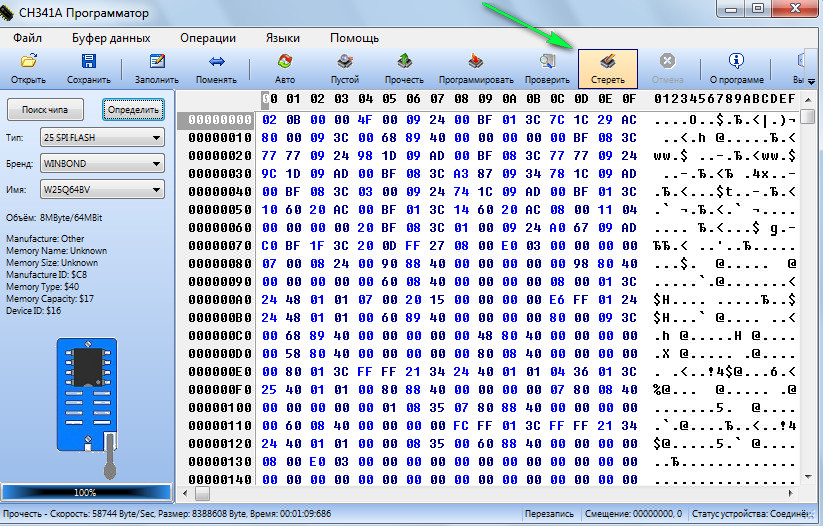Click the 100% progress bar
This screenshot has width=823, height=526.
86,492
